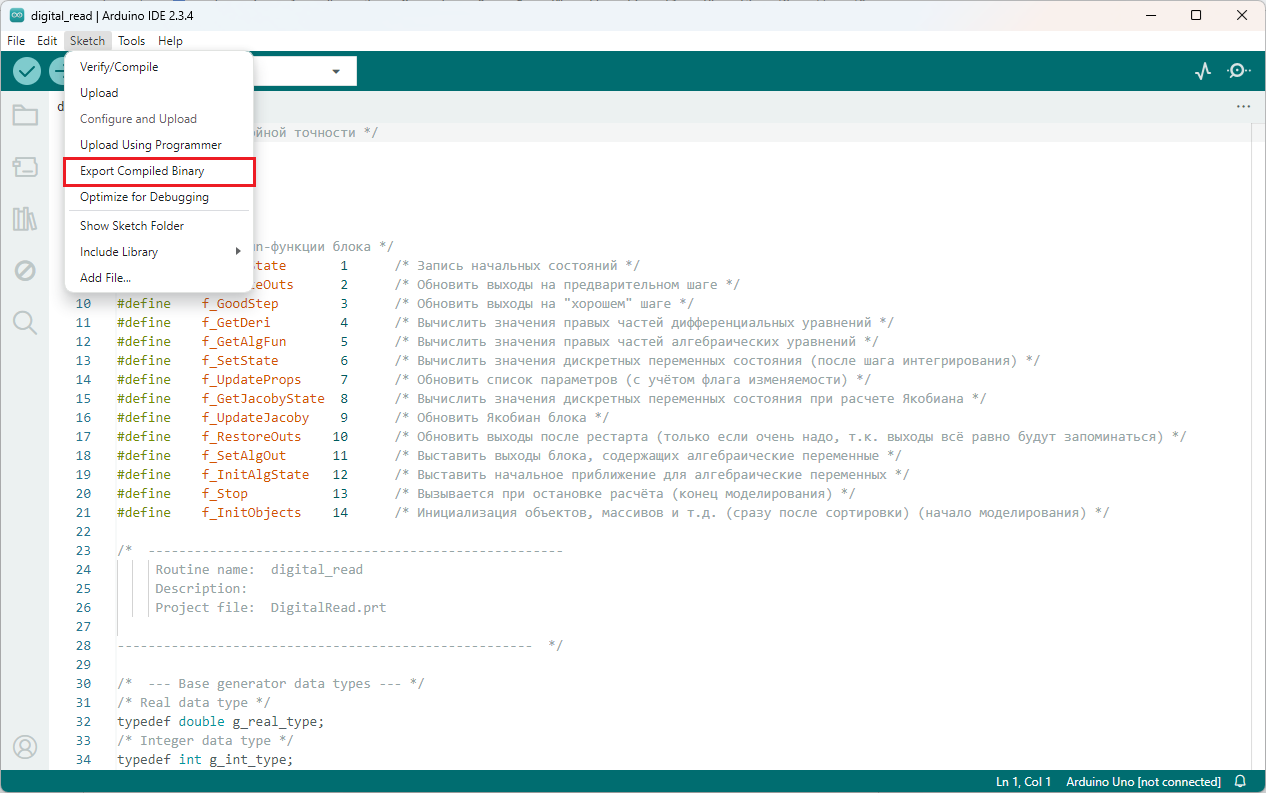Expand the board selector dropdown
The width and height of the screenshot is (1266, 793).
pos(335,71)
